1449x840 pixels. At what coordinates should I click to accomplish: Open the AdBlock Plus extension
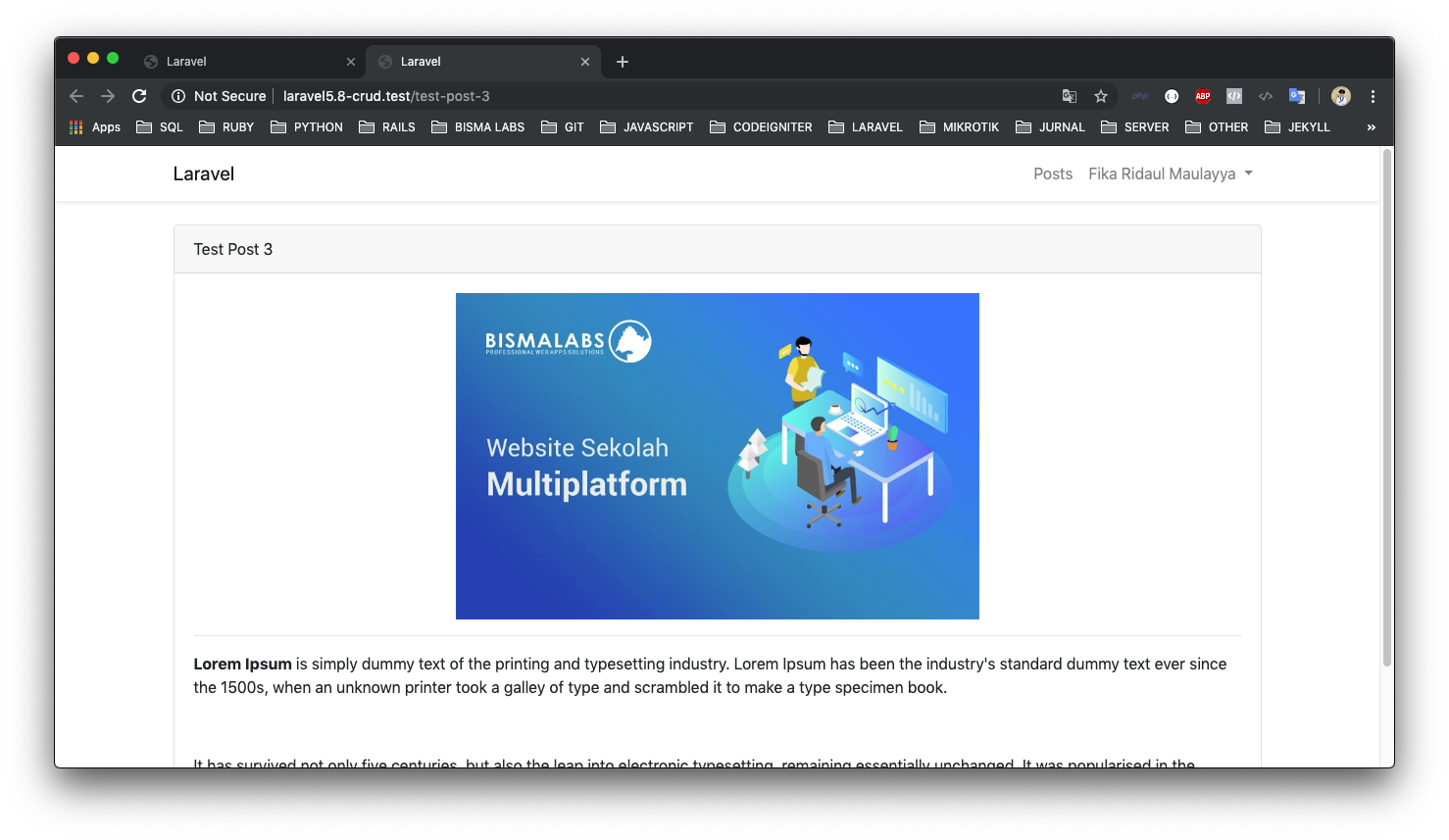click(1203, 96)
